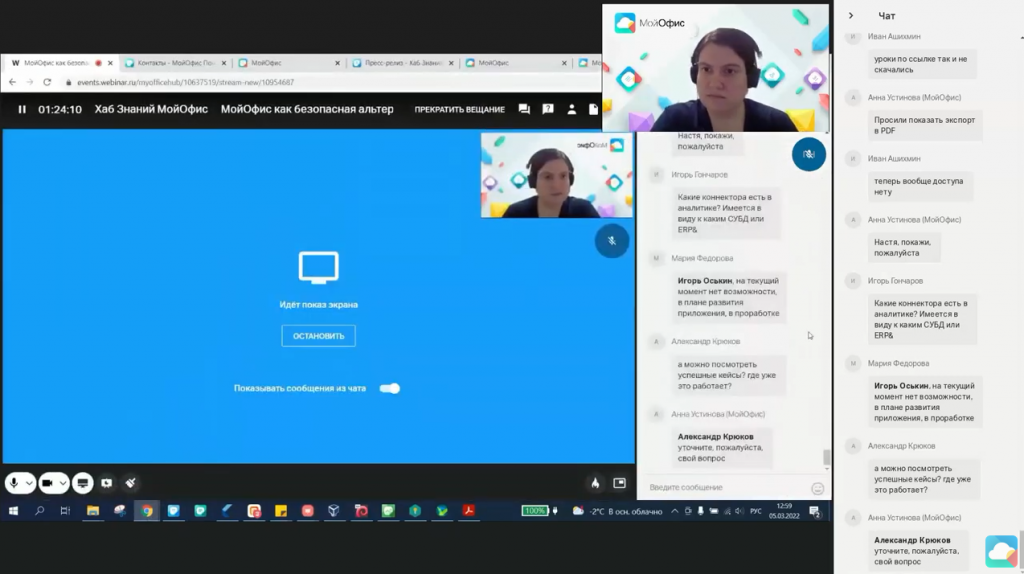Image resolution: width=1024 pixels, height=574 pixels.
Task: Switch to Контакты - МойОфис browser tab
Action: click(x=175, y=63)
